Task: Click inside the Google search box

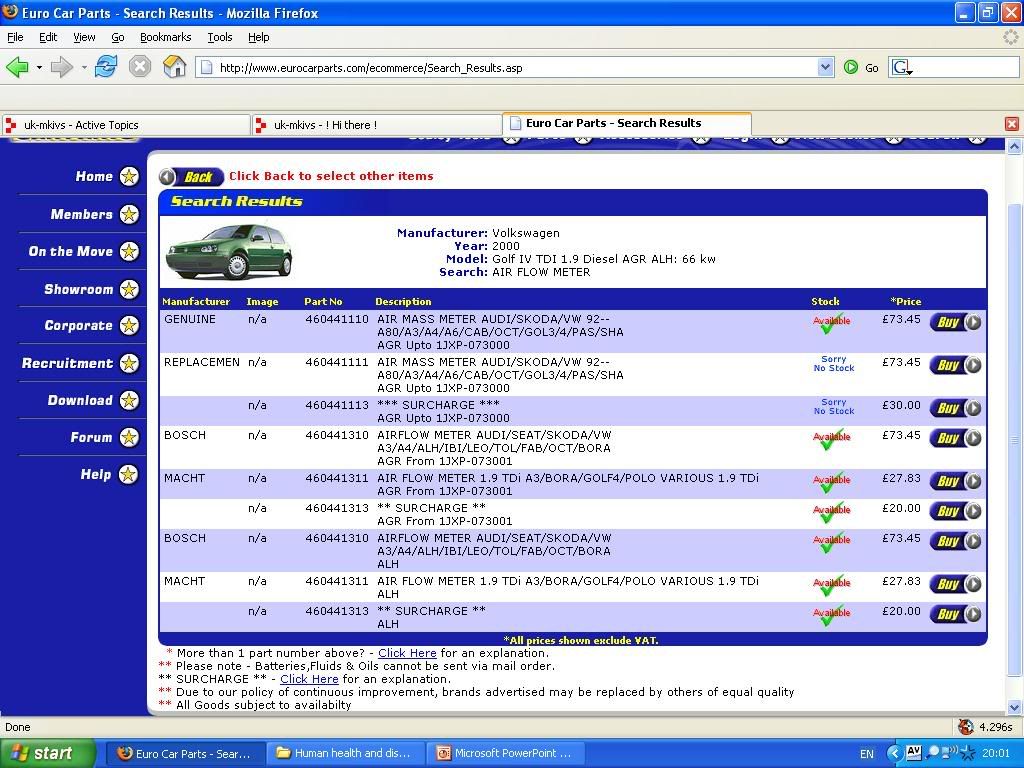Action: [967, 67]
